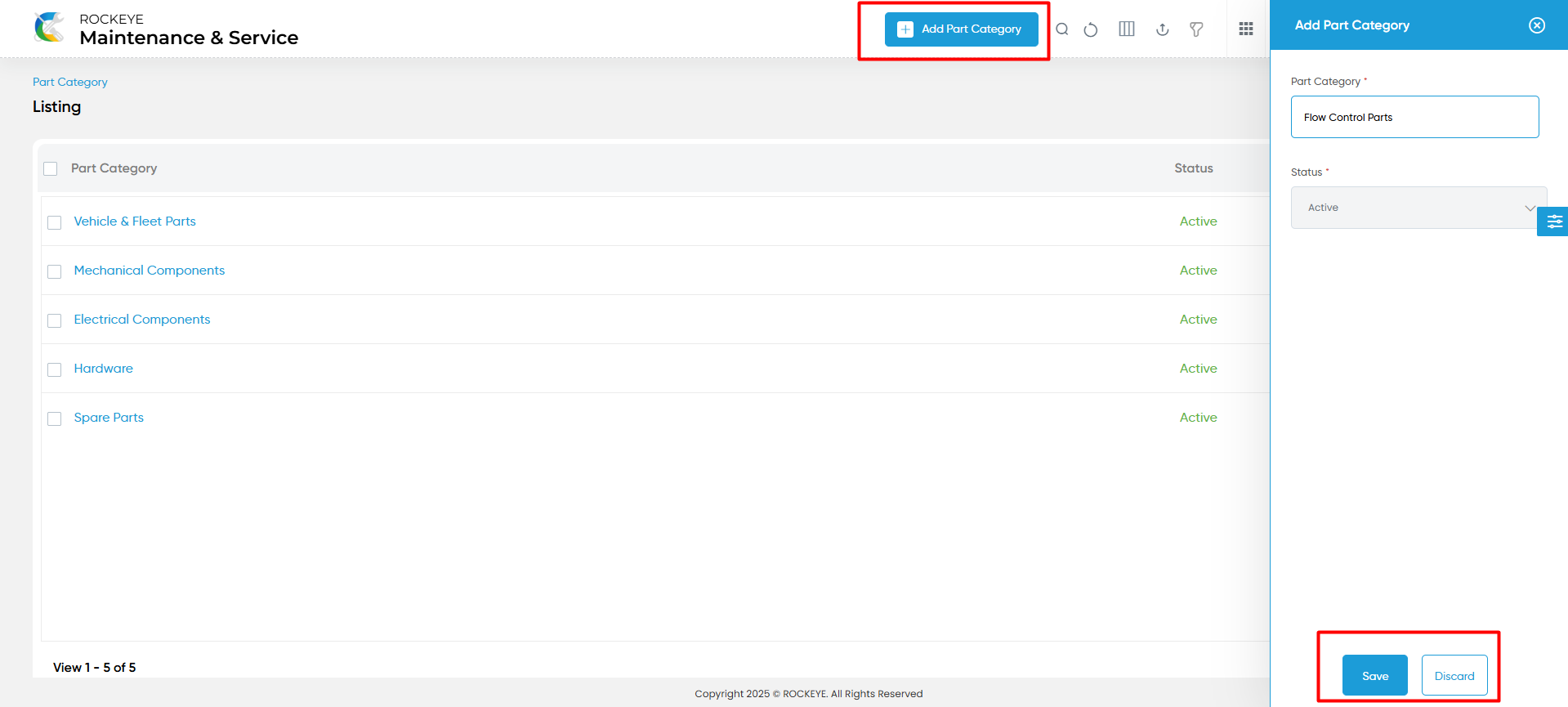
Task: Click the Part Category name input field
Action: coord(1414,117)
